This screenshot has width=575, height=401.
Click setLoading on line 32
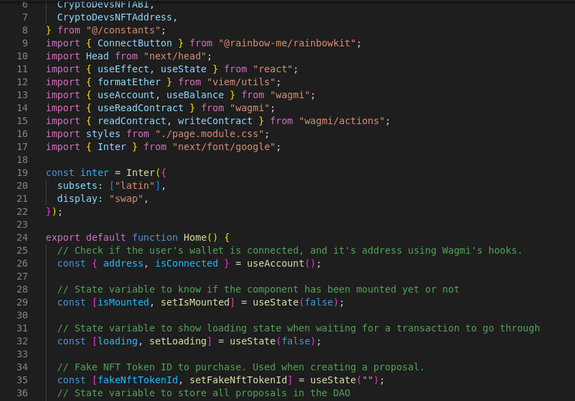(x=178, y=341)
